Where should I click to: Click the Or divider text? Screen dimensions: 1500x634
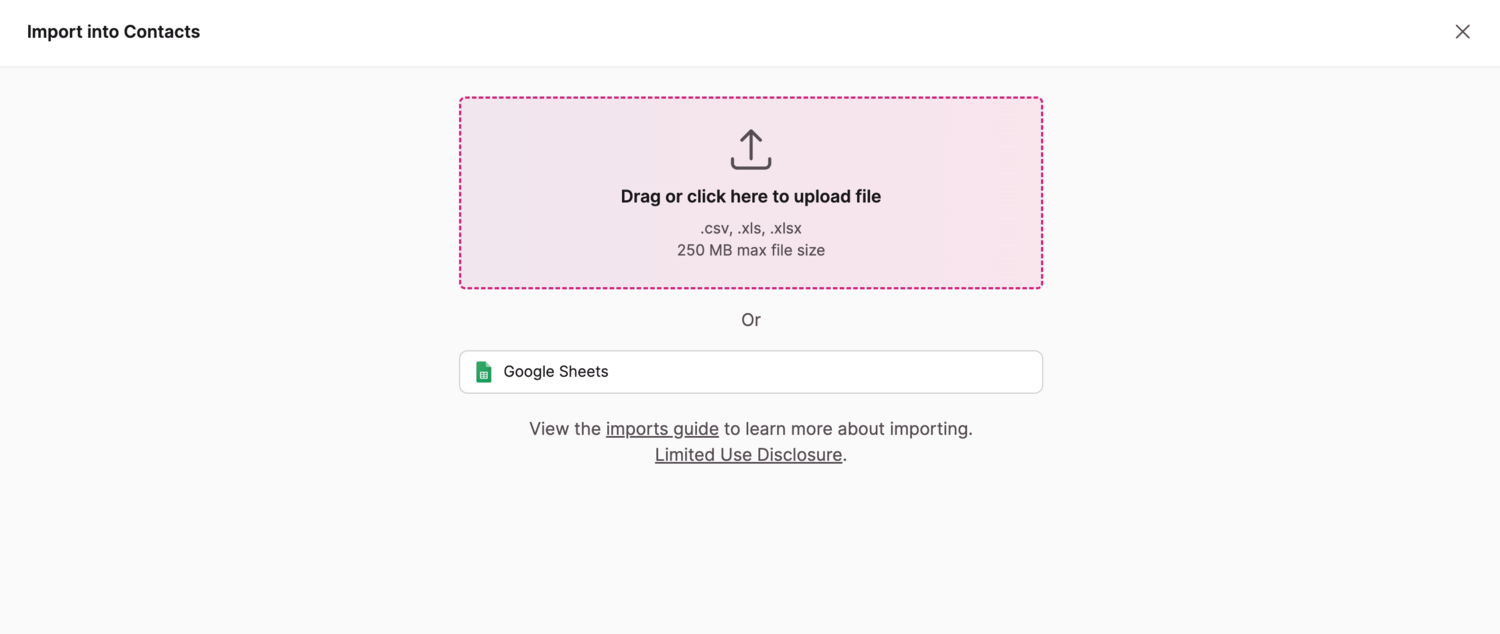coord(750,320)
